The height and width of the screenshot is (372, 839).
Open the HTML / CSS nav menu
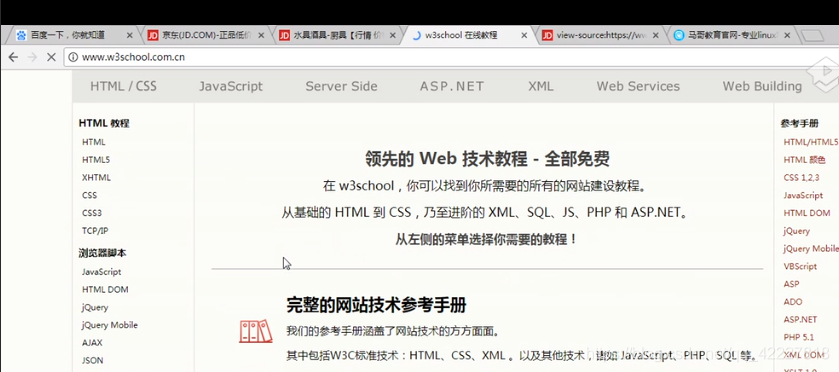[x=123, y=86]
